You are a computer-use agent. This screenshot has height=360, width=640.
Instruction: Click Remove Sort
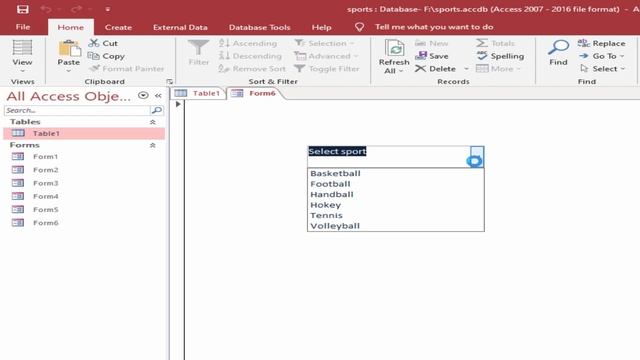point(252,69)
